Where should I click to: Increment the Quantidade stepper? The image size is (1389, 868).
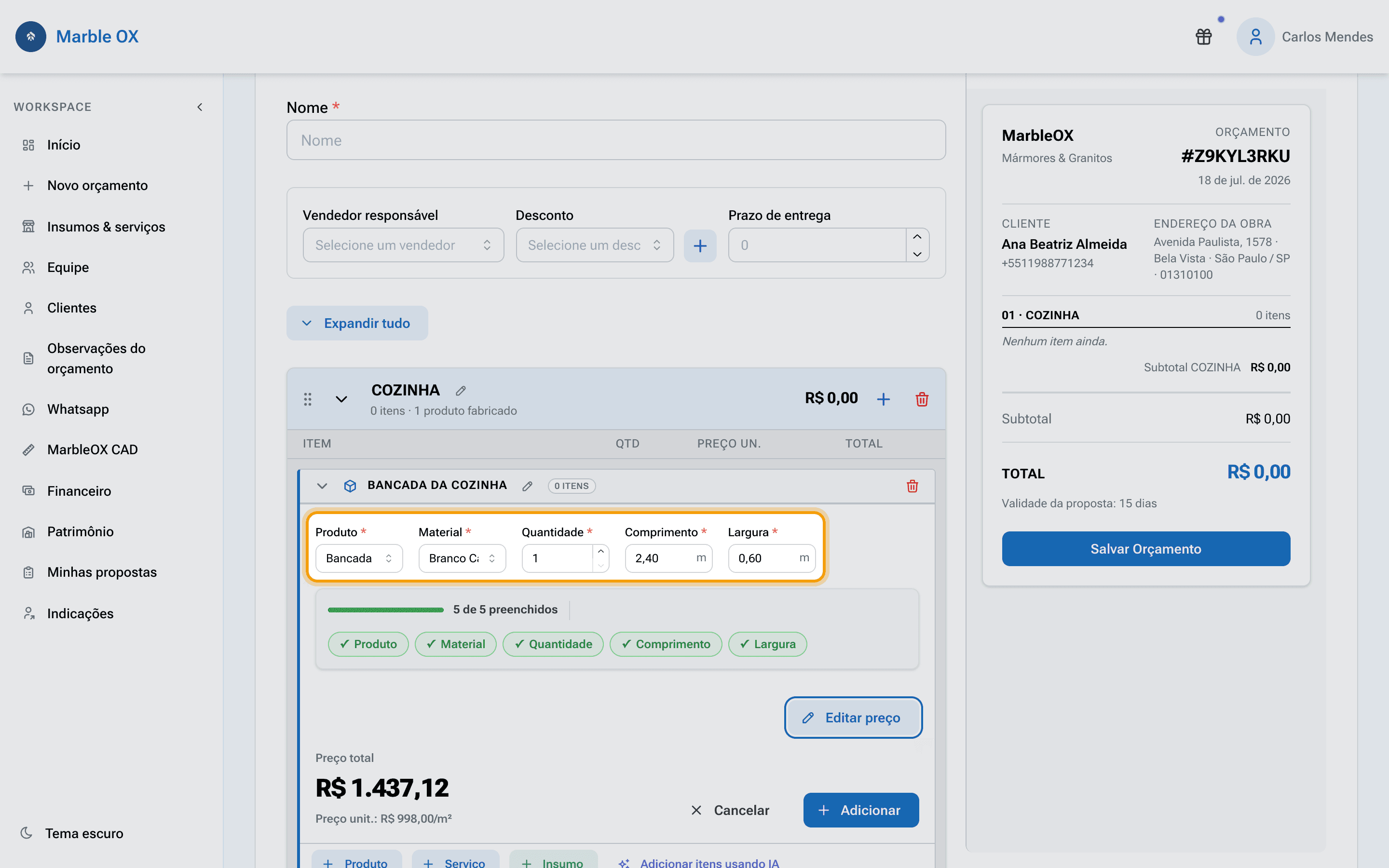coord(600,551)
